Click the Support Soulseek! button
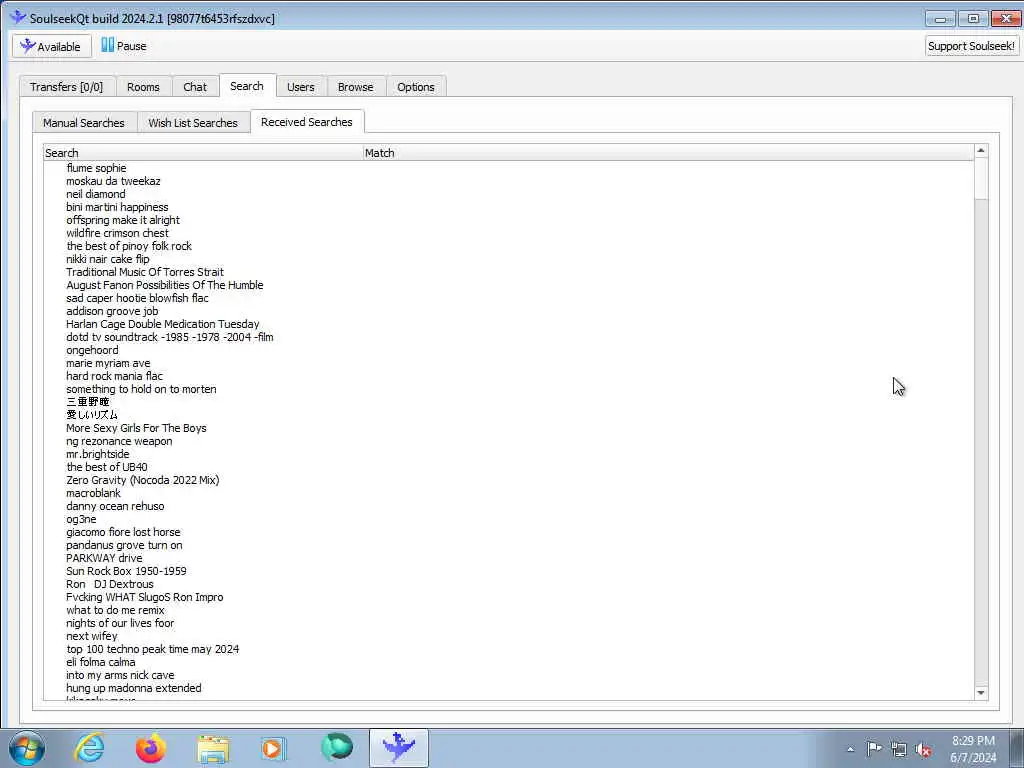The width and height of the screenshot is (1024, 768). click(x=971, y=46)
